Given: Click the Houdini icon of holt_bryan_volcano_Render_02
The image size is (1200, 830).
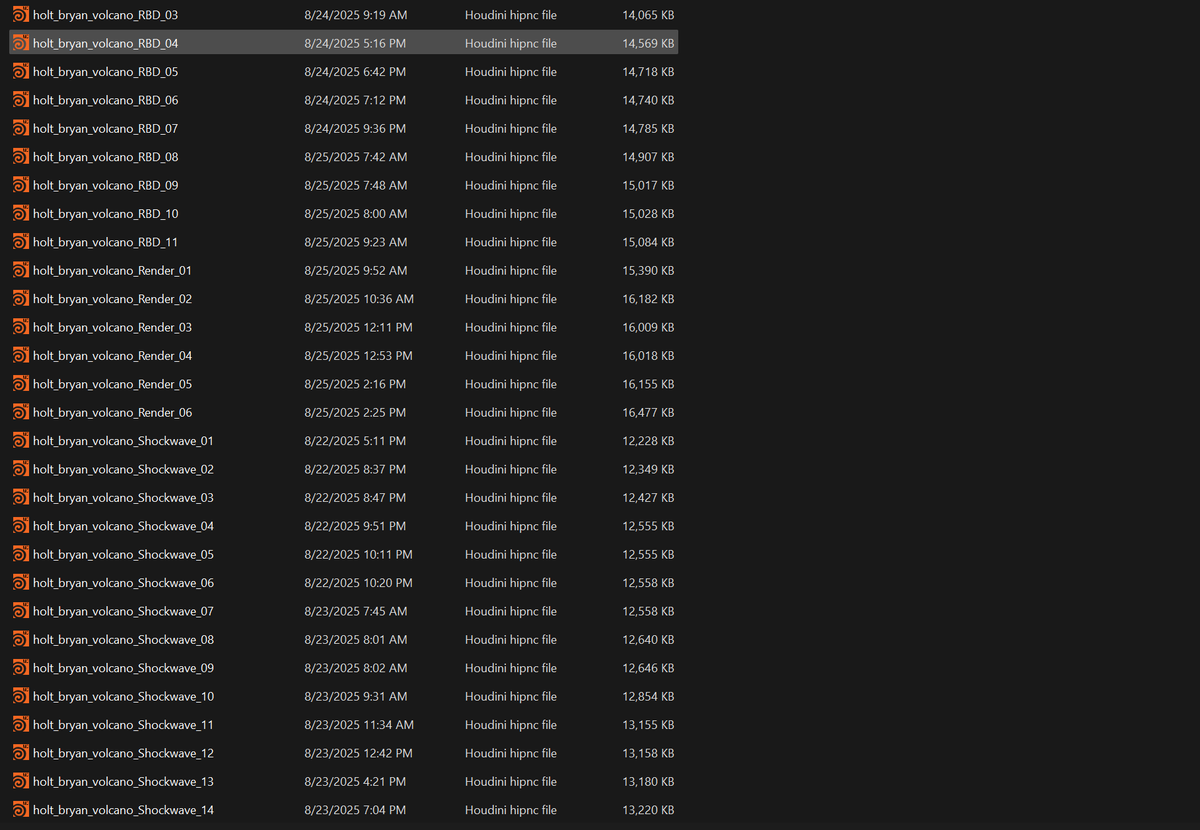Looking at the screenshot, I should [x=21, y=299].
